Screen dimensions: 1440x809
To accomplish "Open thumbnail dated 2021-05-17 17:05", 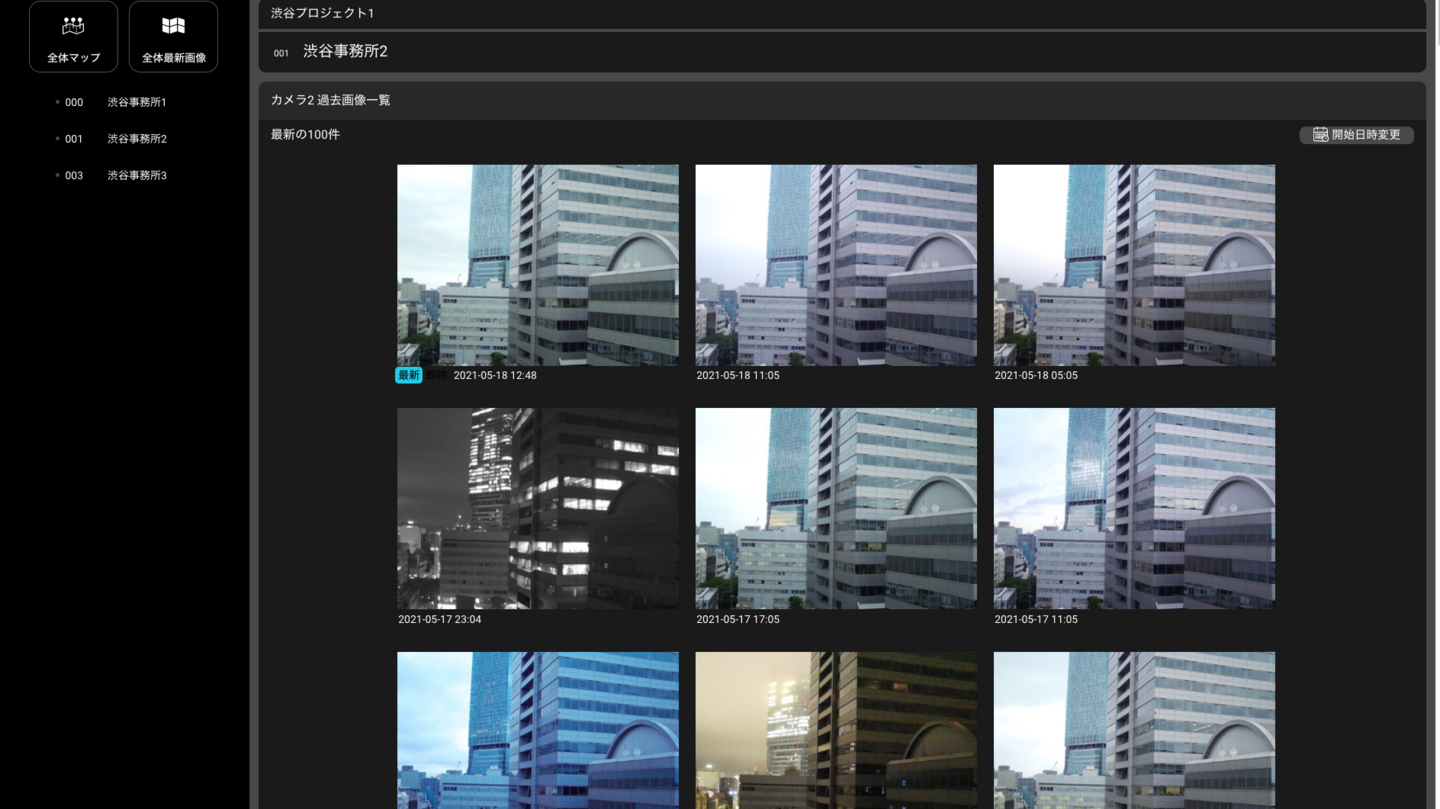I will click(x=836, y=508).
